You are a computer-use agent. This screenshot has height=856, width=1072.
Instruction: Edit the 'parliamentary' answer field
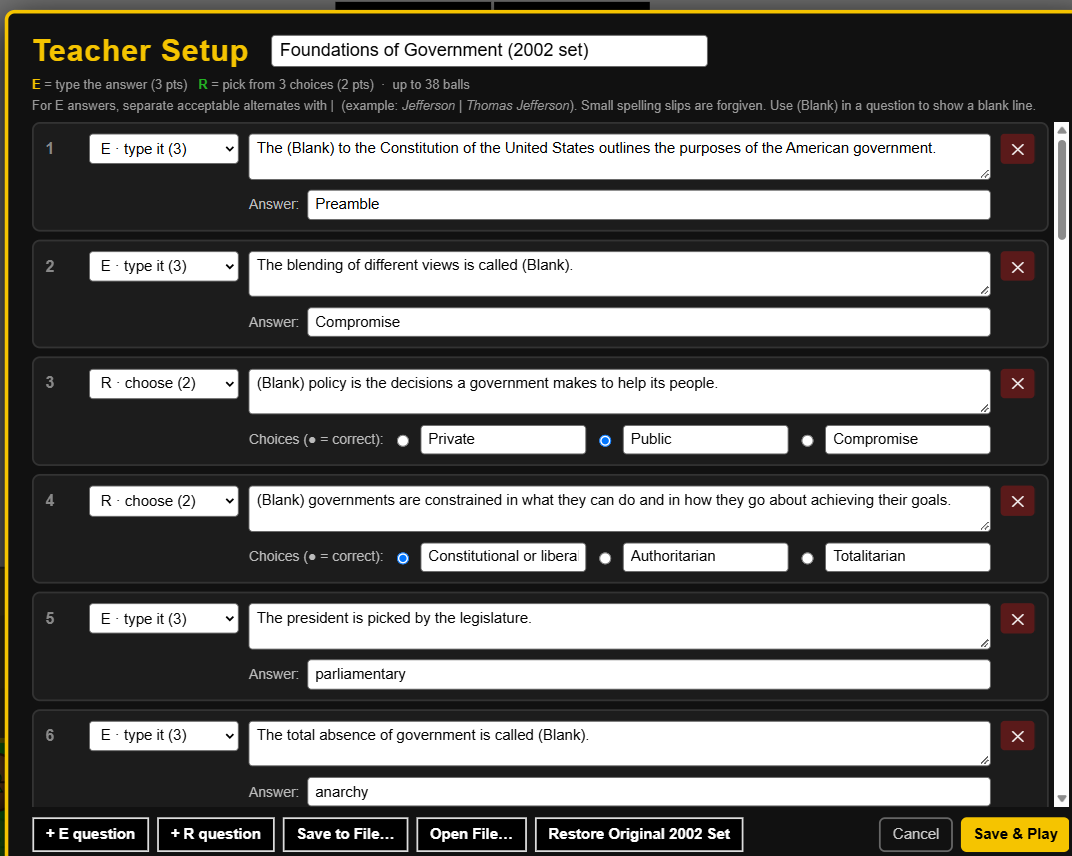649,674
